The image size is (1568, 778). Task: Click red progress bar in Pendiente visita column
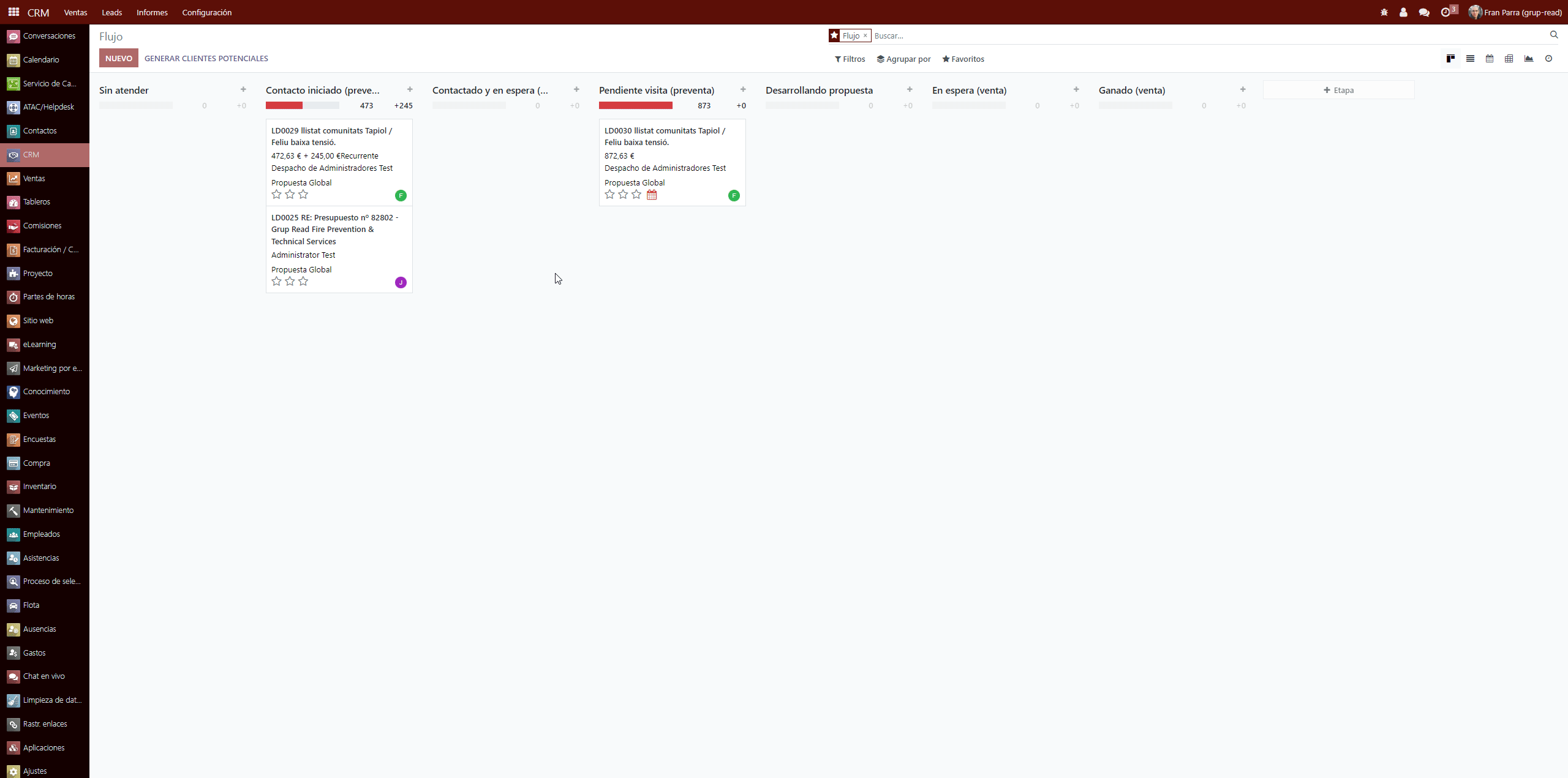pyautogui.click(x=635, y=105)
